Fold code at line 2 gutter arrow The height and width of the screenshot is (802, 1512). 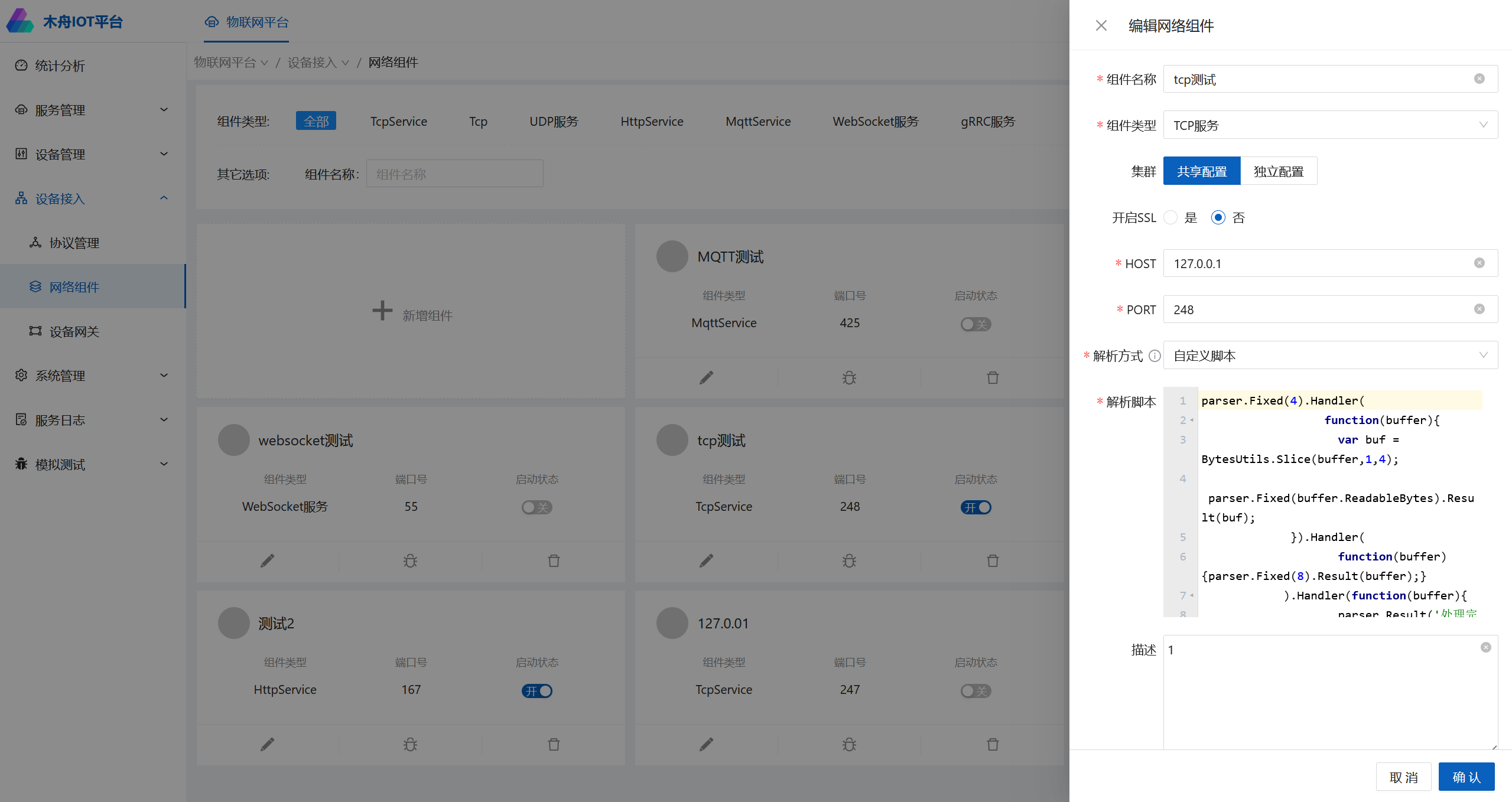(1192, 420)
